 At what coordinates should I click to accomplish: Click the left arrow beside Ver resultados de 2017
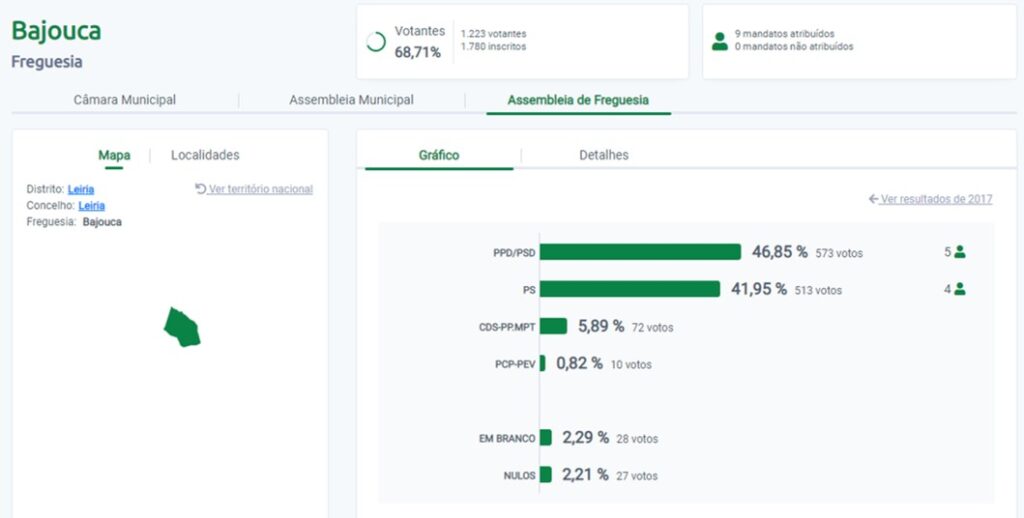873,199
